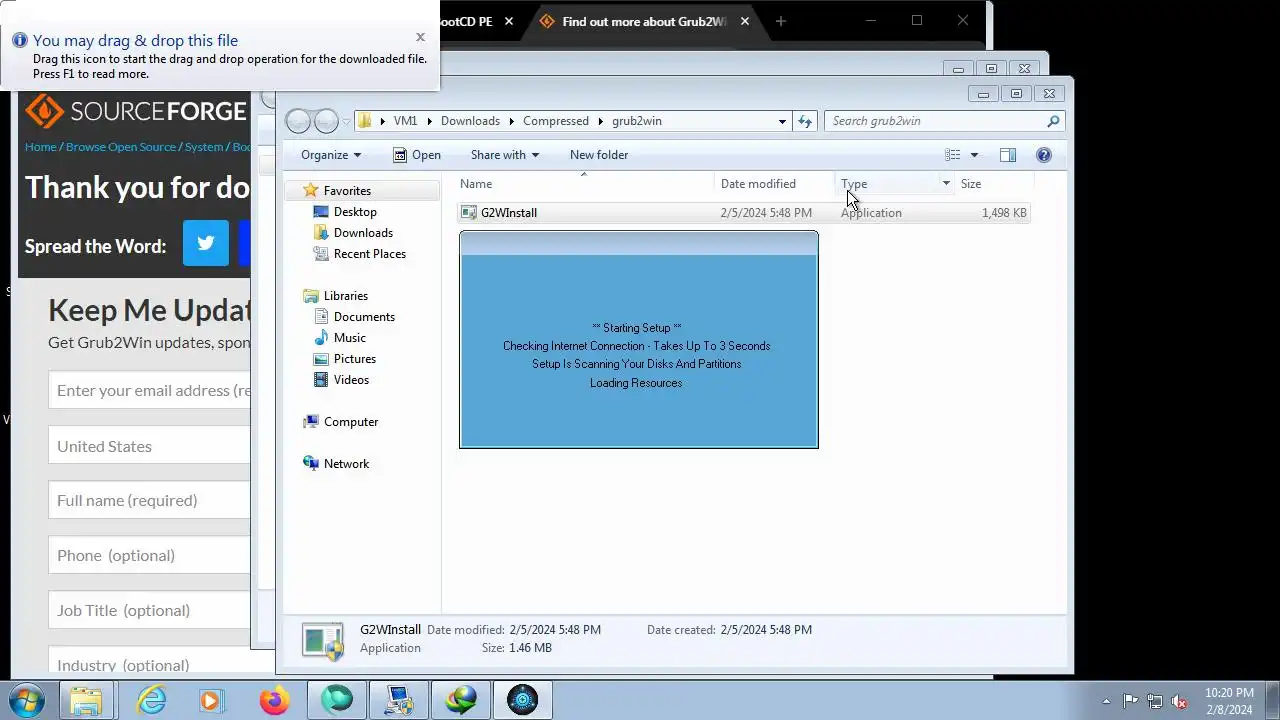Open the Share with dropdown

(x=505, y=155)
